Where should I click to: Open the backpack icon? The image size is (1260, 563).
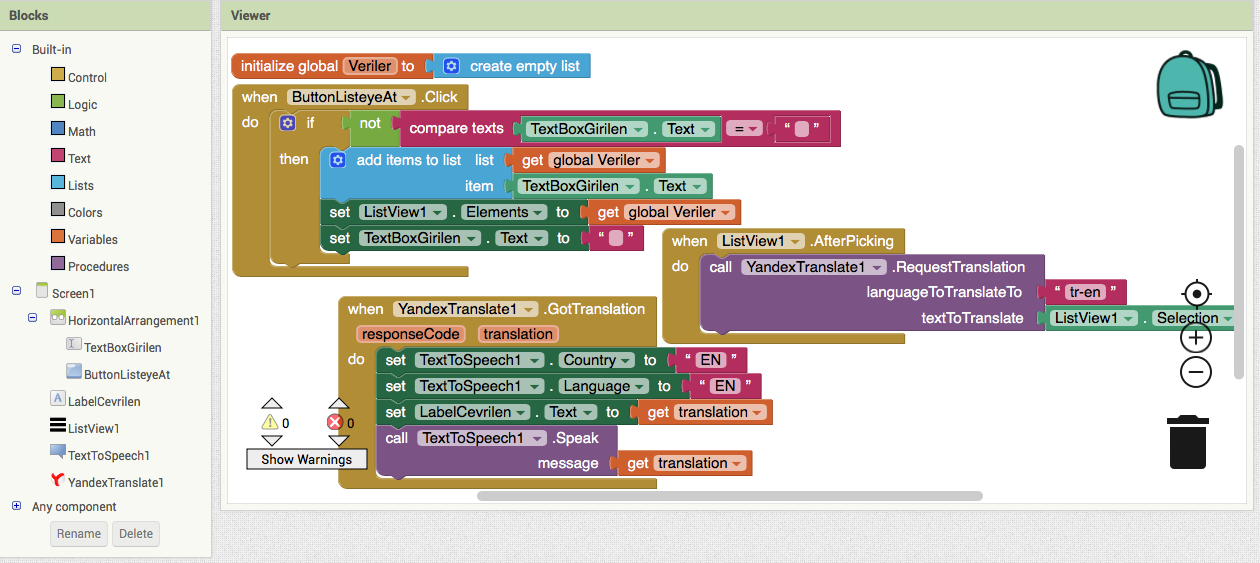(x=1189, y=85)
